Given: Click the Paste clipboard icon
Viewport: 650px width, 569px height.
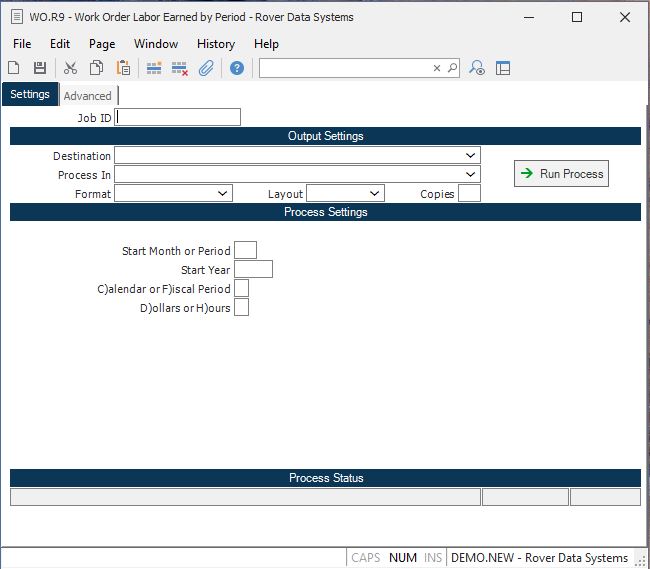Looking at the screenshot, I should click(123, 68).
